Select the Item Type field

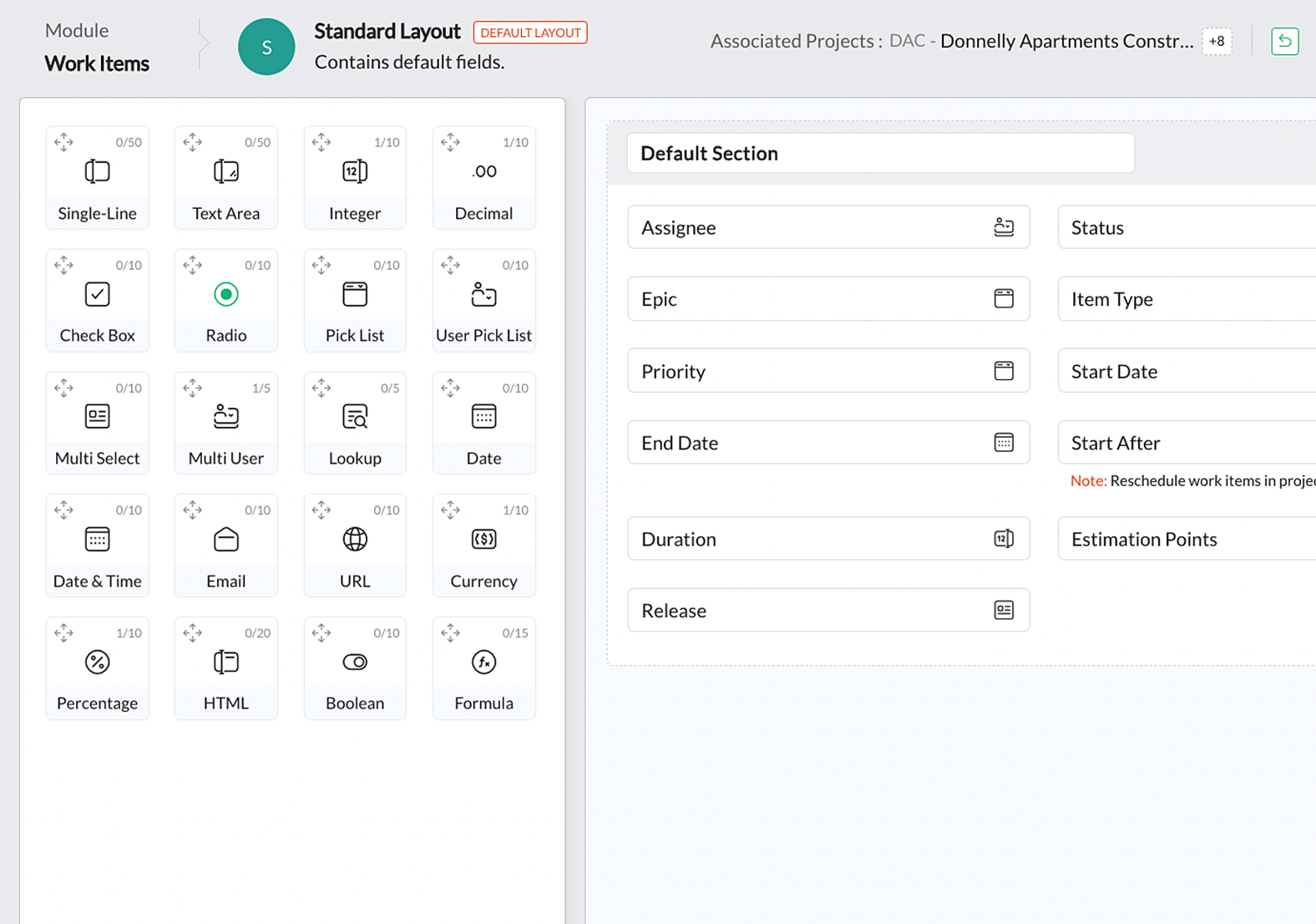coord(1187,298)
